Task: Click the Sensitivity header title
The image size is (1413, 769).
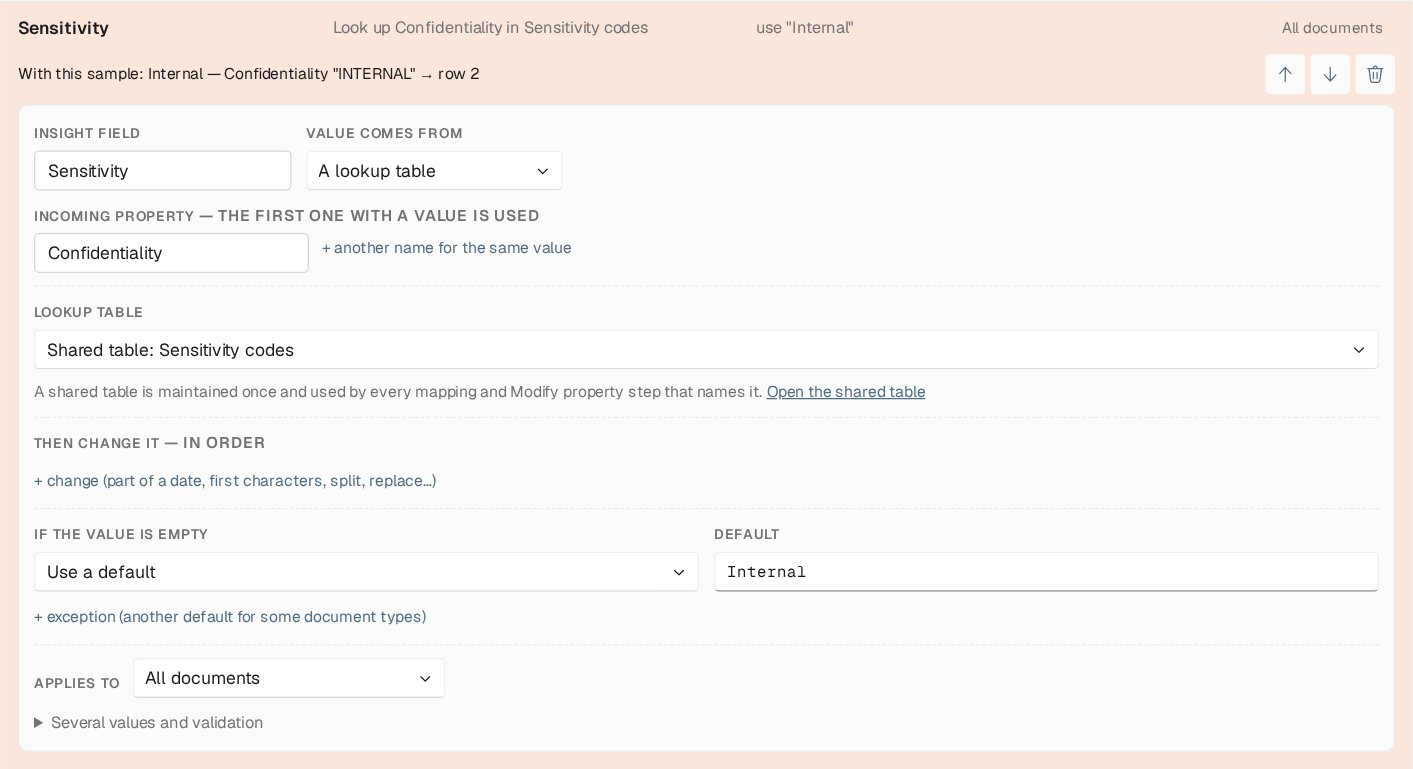Action: pyautogui.click(x=64, y=28)
